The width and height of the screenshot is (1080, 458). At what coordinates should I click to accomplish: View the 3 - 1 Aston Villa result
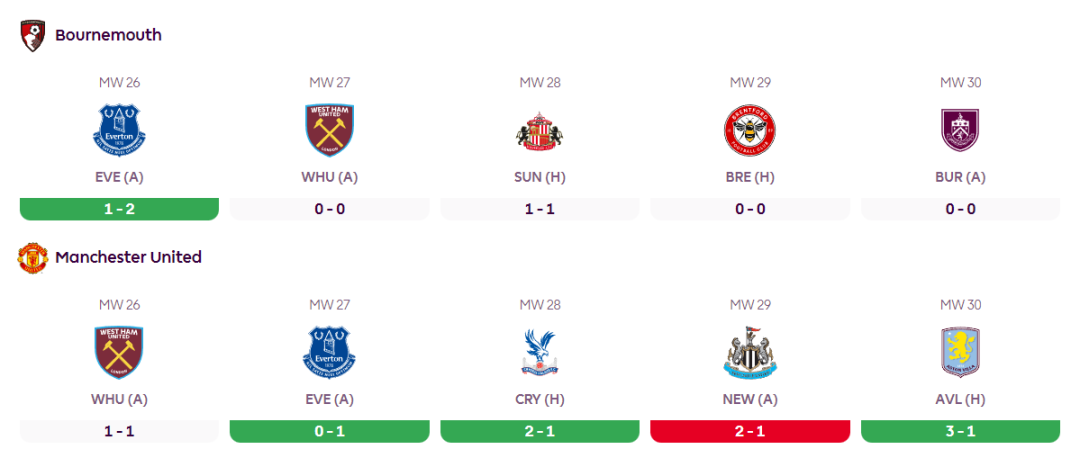tap(960, 431)
